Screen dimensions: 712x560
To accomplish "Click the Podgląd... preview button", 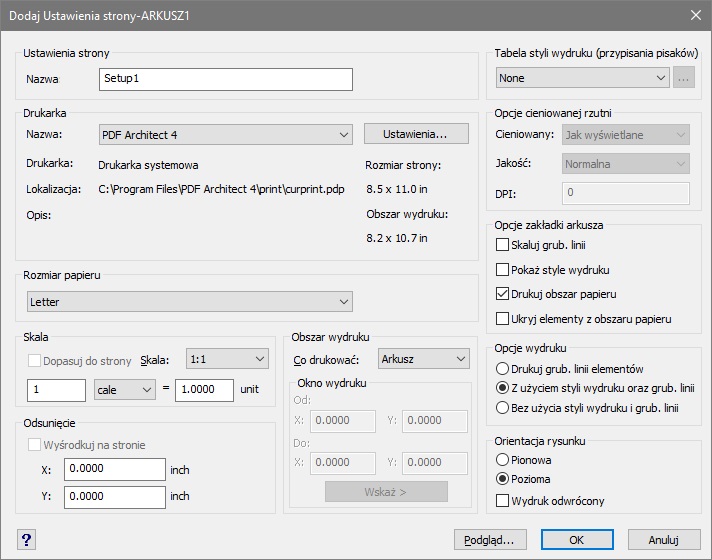I will (490, 540).
